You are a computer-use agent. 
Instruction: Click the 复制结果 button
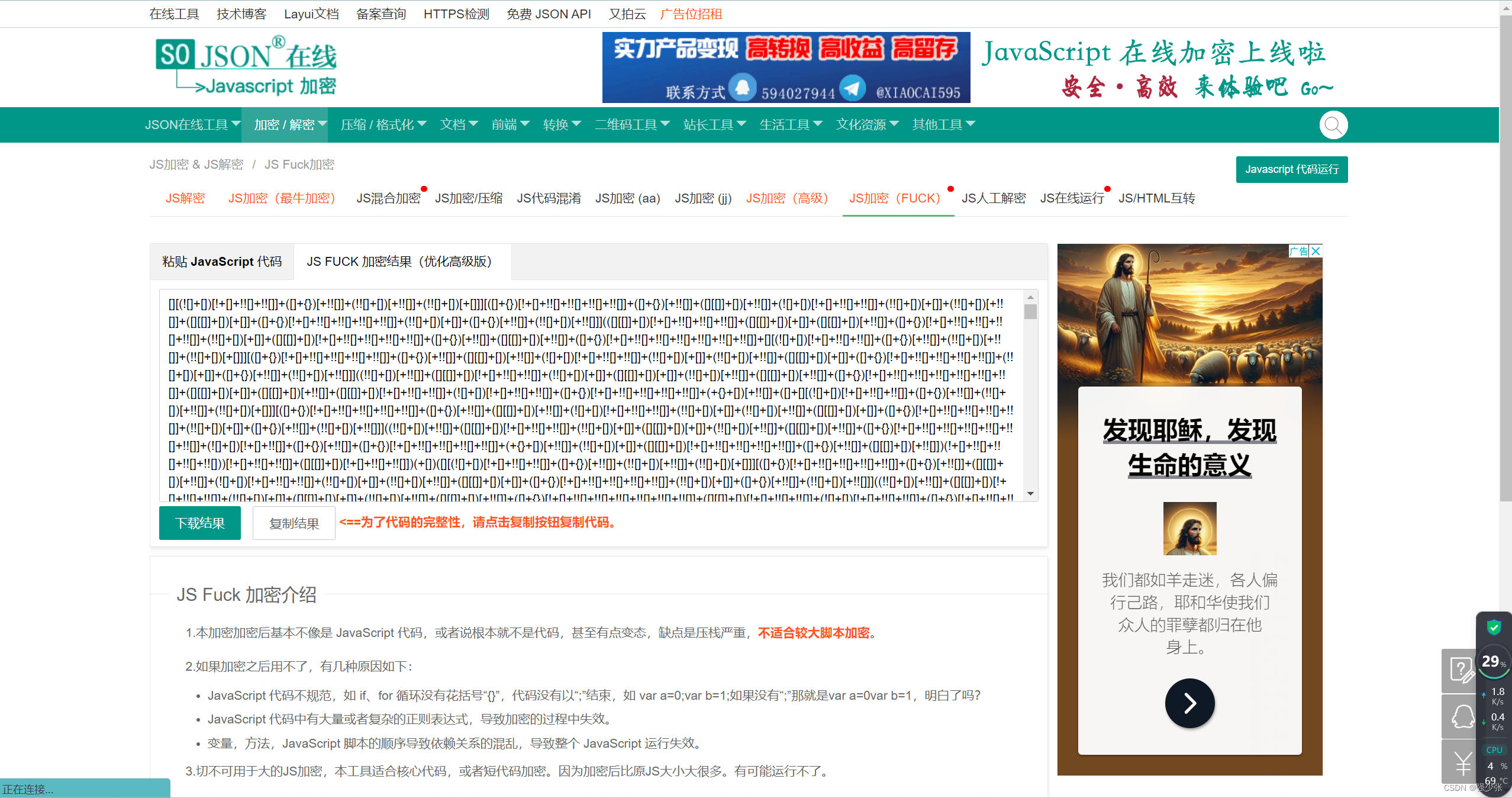294,523
